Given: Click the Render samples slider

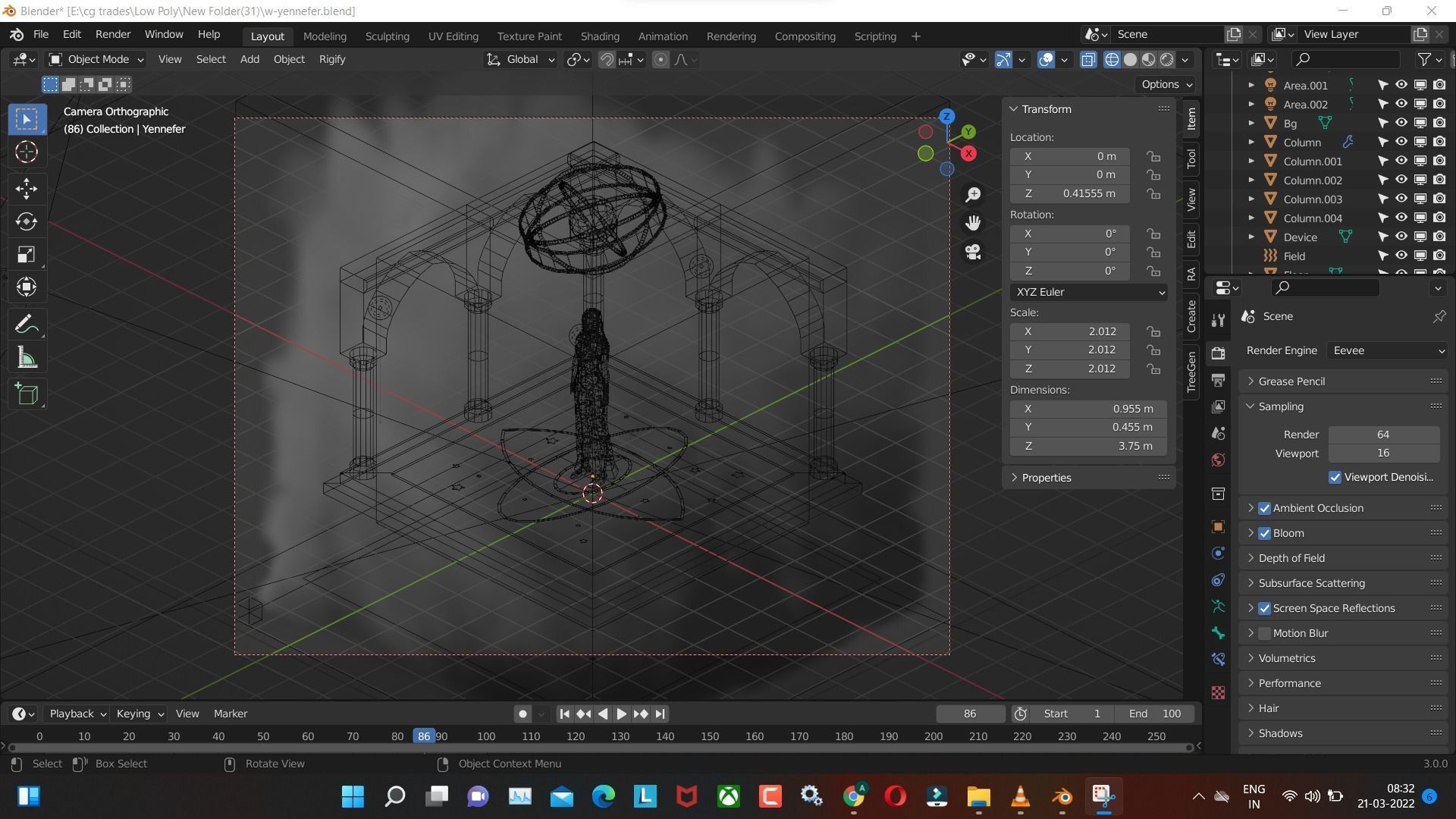Looking at the screenshot, I should (x=1383, y=434).
